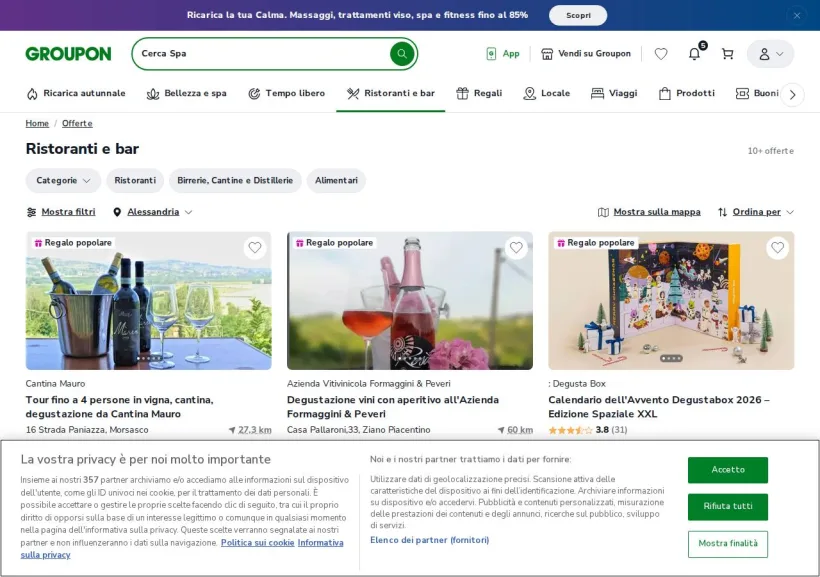Open Calendario dell'Avvento Degustabox title
This screenshot has width=820, height=577.
[x=659, y=406]
